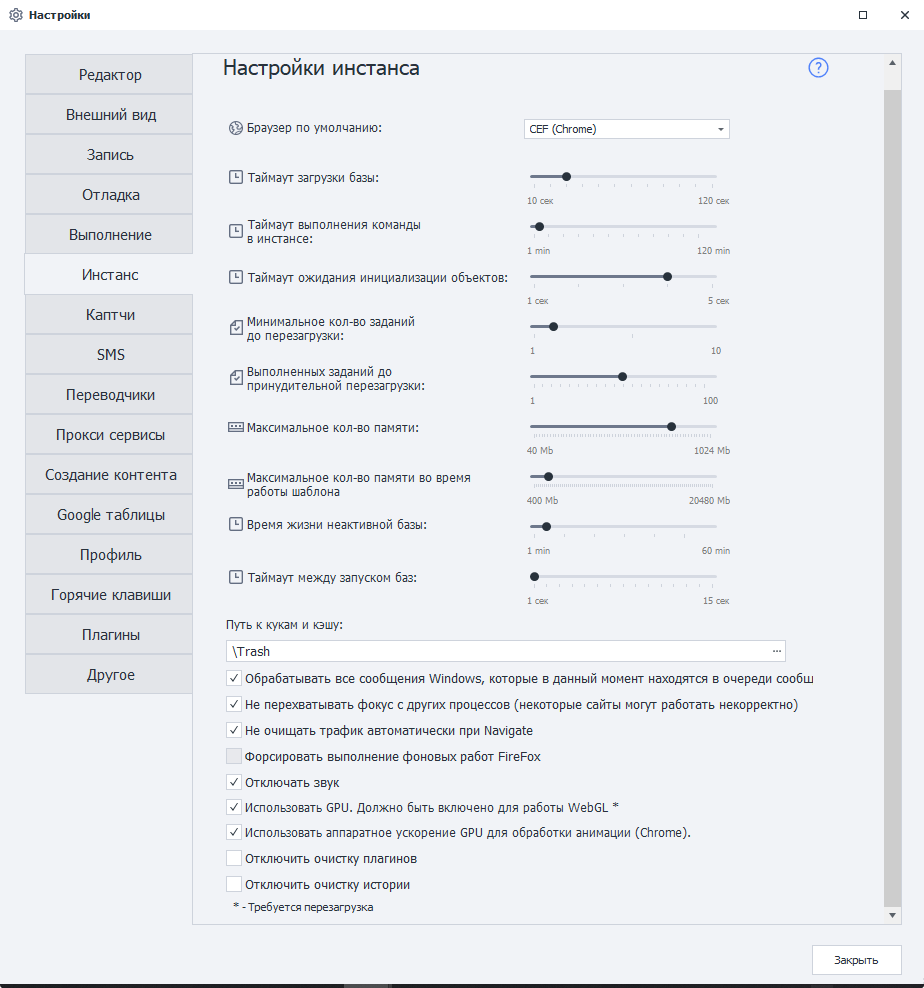Open the default browser dropdown 'CEF (Chrome)'
924x988 pixels.
click(626, 129)
